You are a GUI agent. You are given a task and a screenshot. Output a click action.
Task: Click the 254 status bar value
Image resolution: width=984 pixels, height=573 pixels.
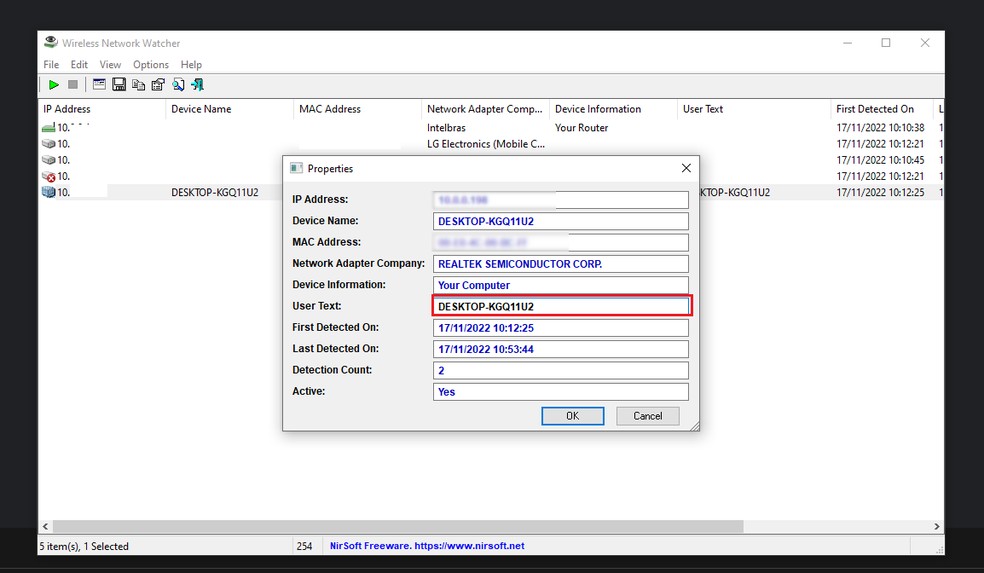pyautogui.click(x=304, y=546)
